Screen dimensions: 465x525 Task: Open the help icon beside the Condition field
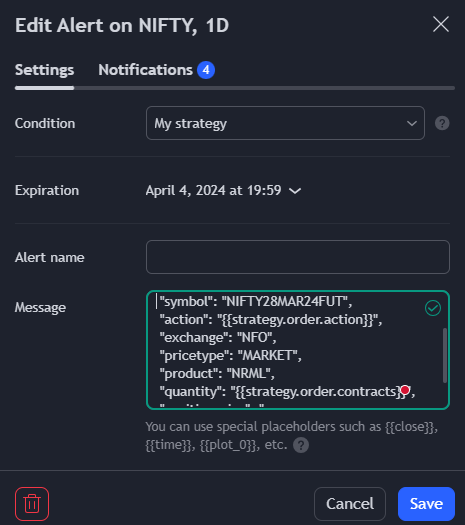point(442,123)
